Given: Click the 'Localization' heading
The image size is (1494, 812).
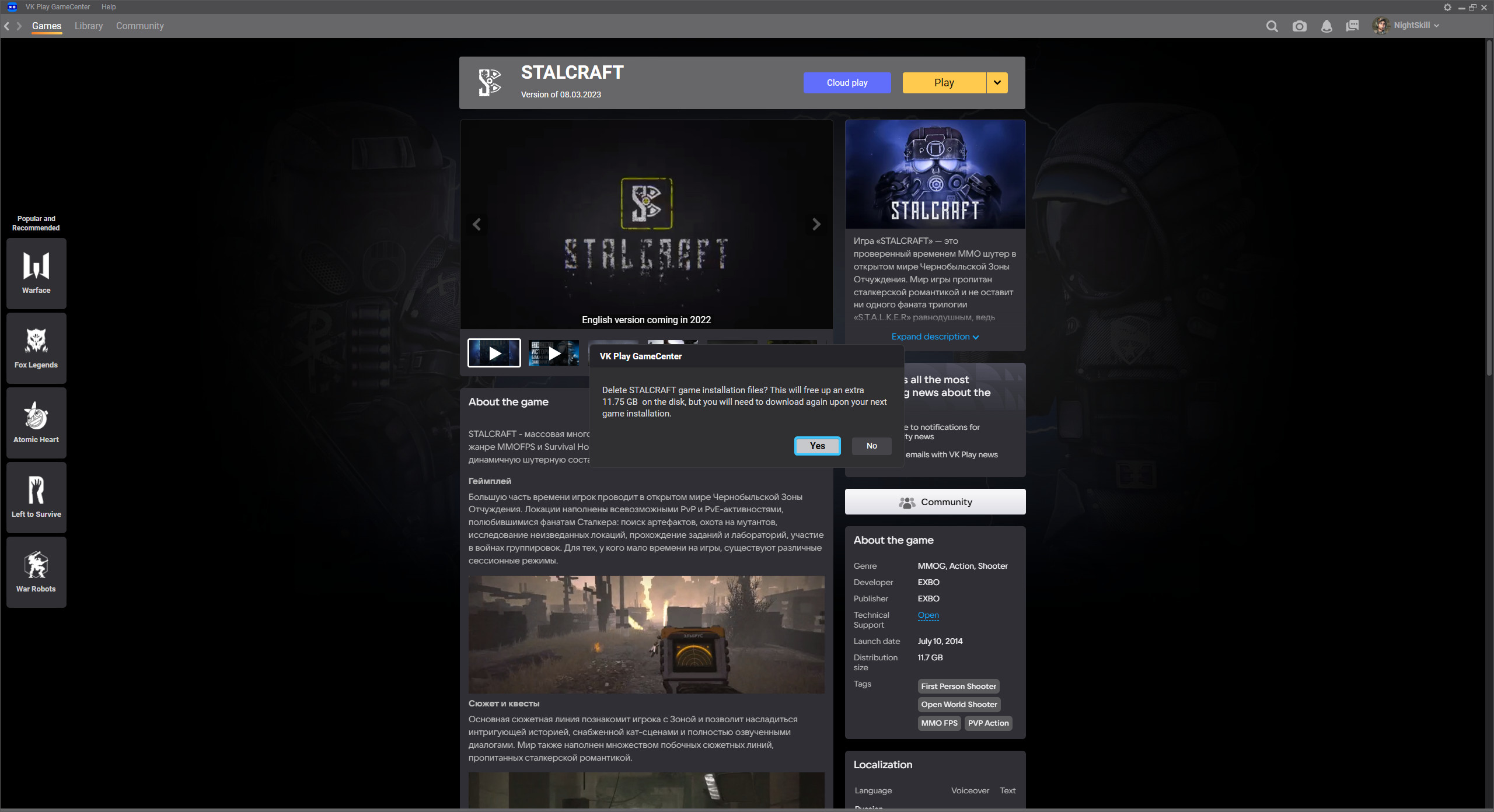Looking at the screenshot, I should [882, 765].
